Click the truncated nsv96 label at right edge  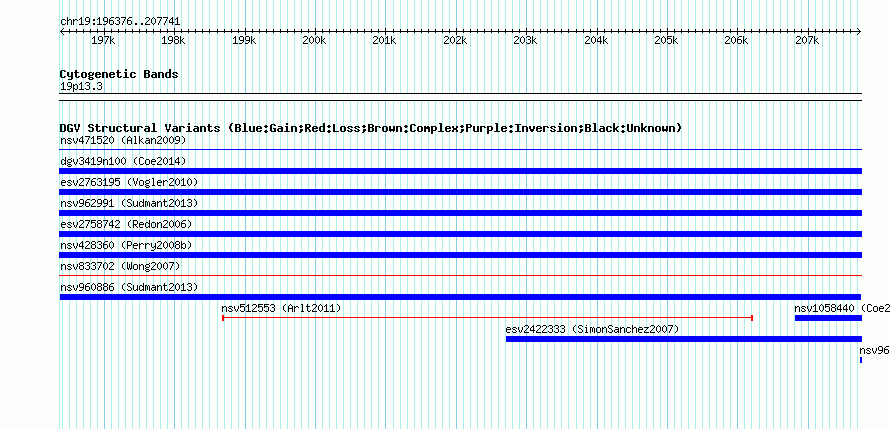(874, 350)
